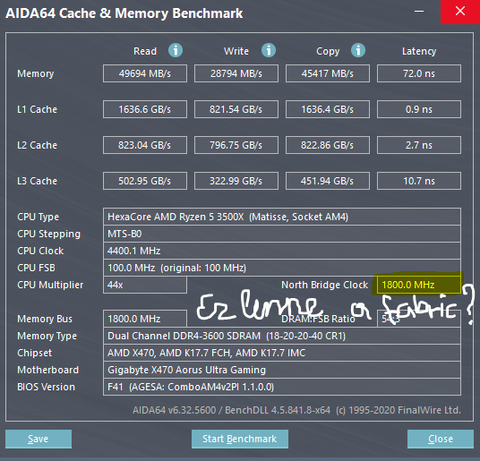Select L3 Cache copy 451.94 GB/s
The image size is (480, 461).
click(x=328, y=181)
